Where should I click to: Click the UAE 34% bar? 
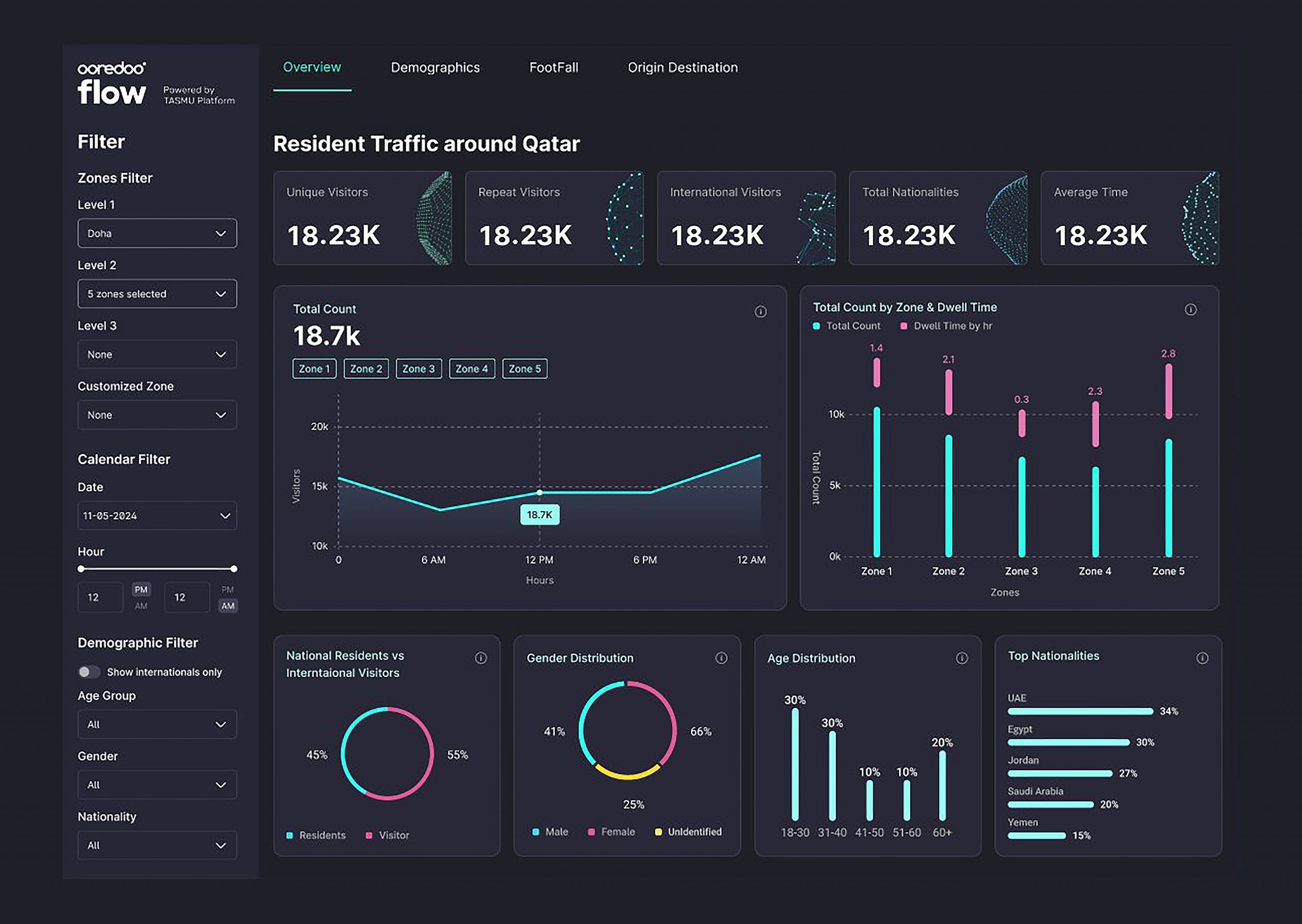click(x=1080, y=711)
